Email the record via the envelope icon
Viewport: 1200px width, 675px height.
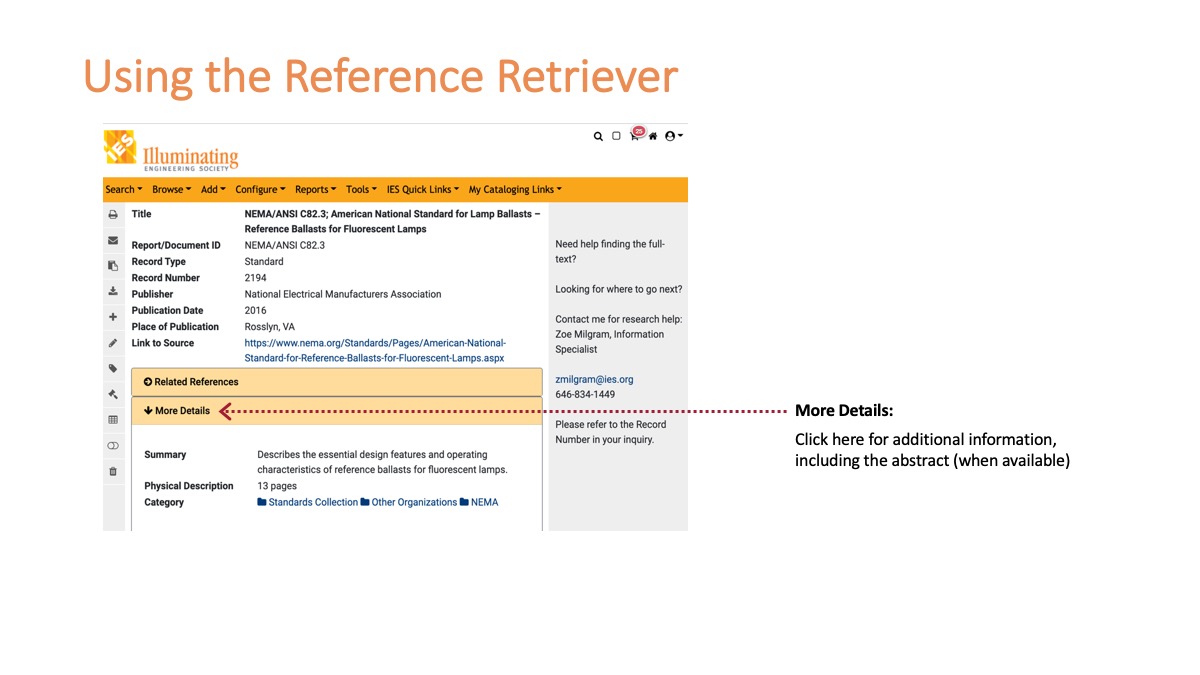click(113, 241)
